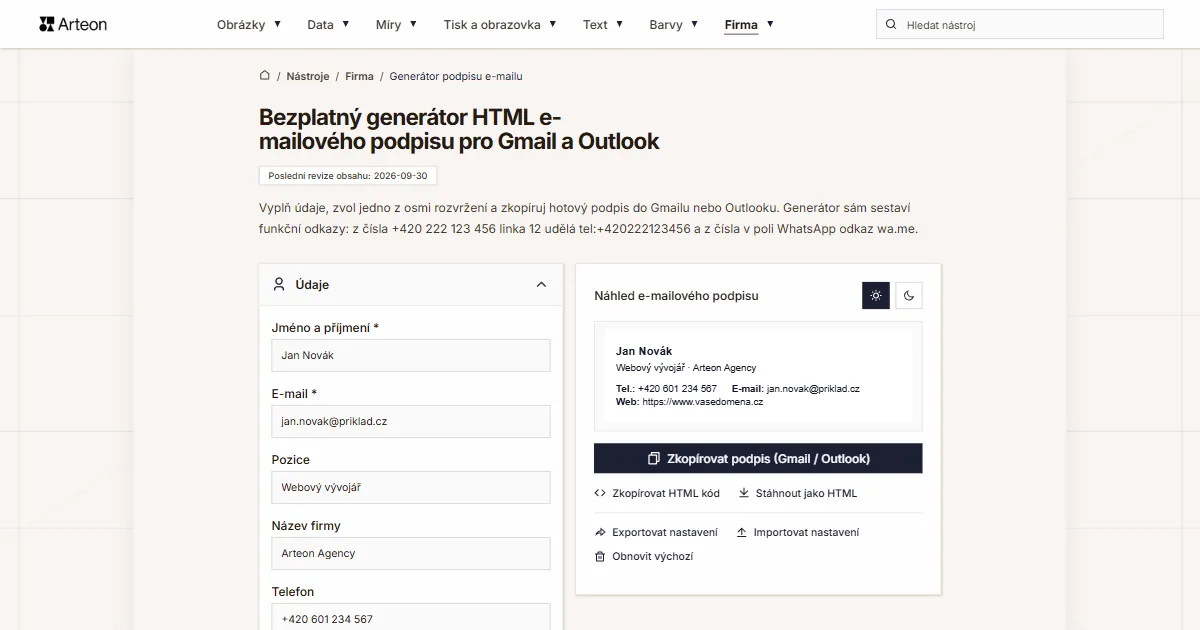Click the Pozice input field
Image resolution: width=1200 pixels, height=630 pixels.
point(411,487)
